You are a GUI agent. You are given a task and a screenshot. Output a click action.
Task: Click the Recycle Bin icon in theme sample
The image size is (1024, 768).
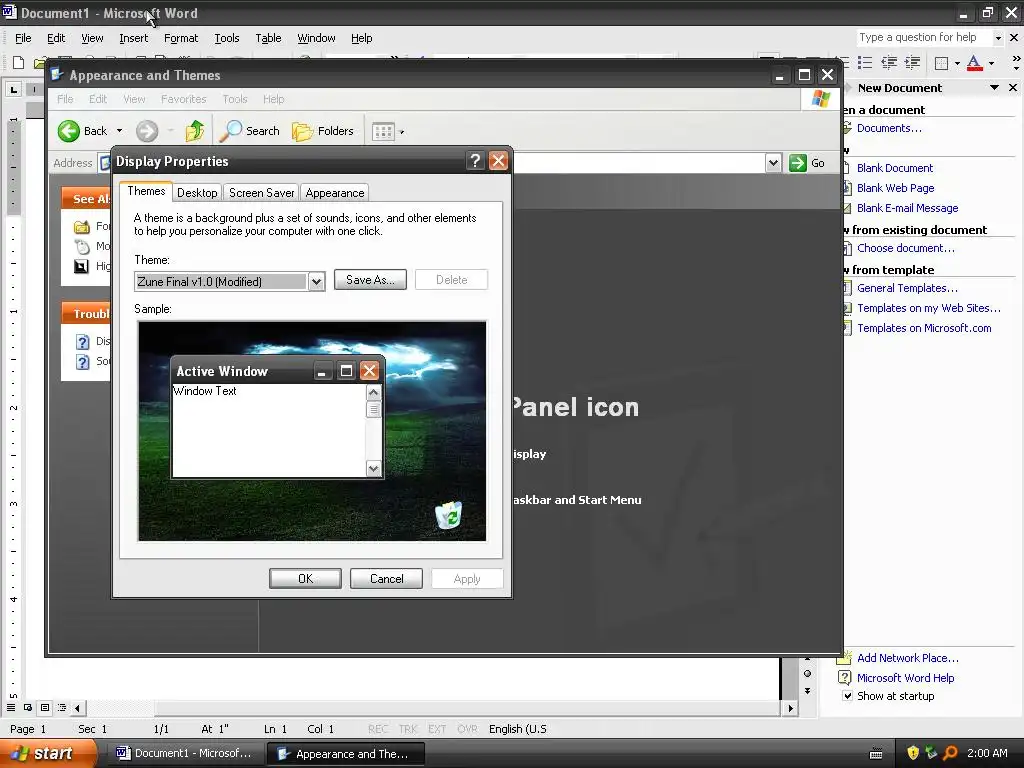tap(449, 514)
